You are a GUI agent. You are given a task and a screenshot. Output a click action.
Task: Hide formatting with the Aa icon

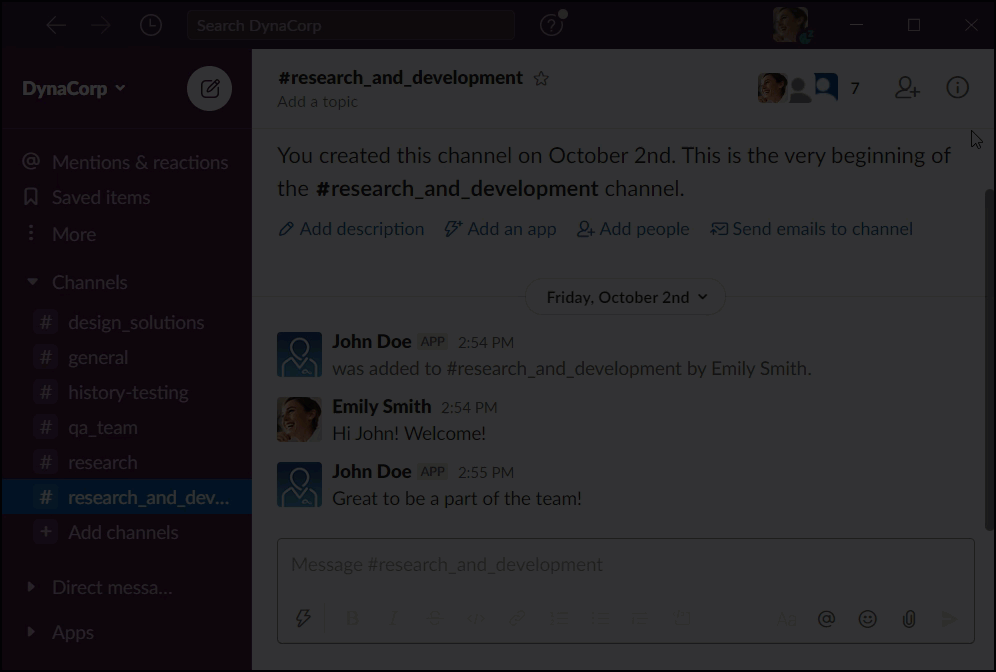click(x=786, y=619)
